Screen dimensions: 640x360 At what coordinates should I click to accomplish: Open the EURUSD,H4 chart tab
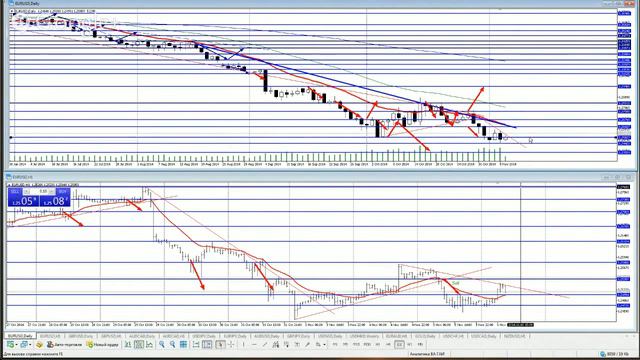pyautogui.click(x=50, y=336)
